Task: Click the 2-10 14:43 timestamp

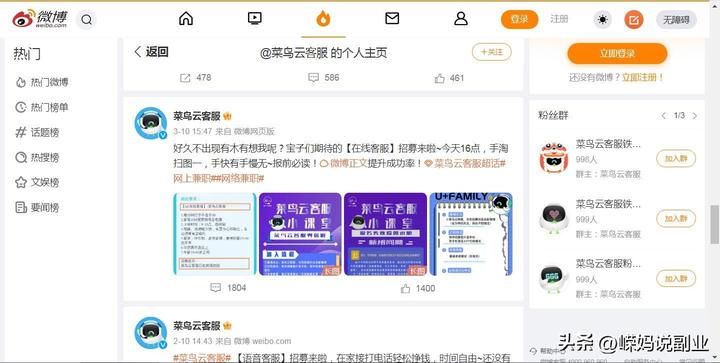Action: 192,341
